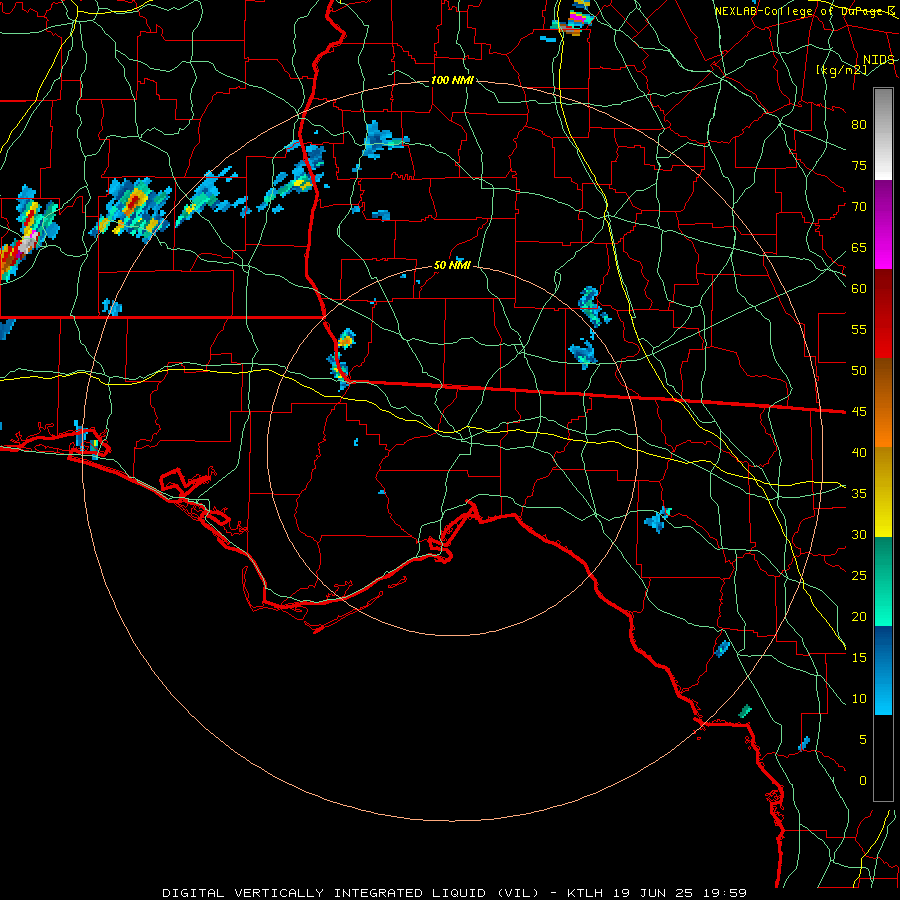900x900 pixels.
Task: Click the 35 value on the color scale
Action: [x=859, y=494]
